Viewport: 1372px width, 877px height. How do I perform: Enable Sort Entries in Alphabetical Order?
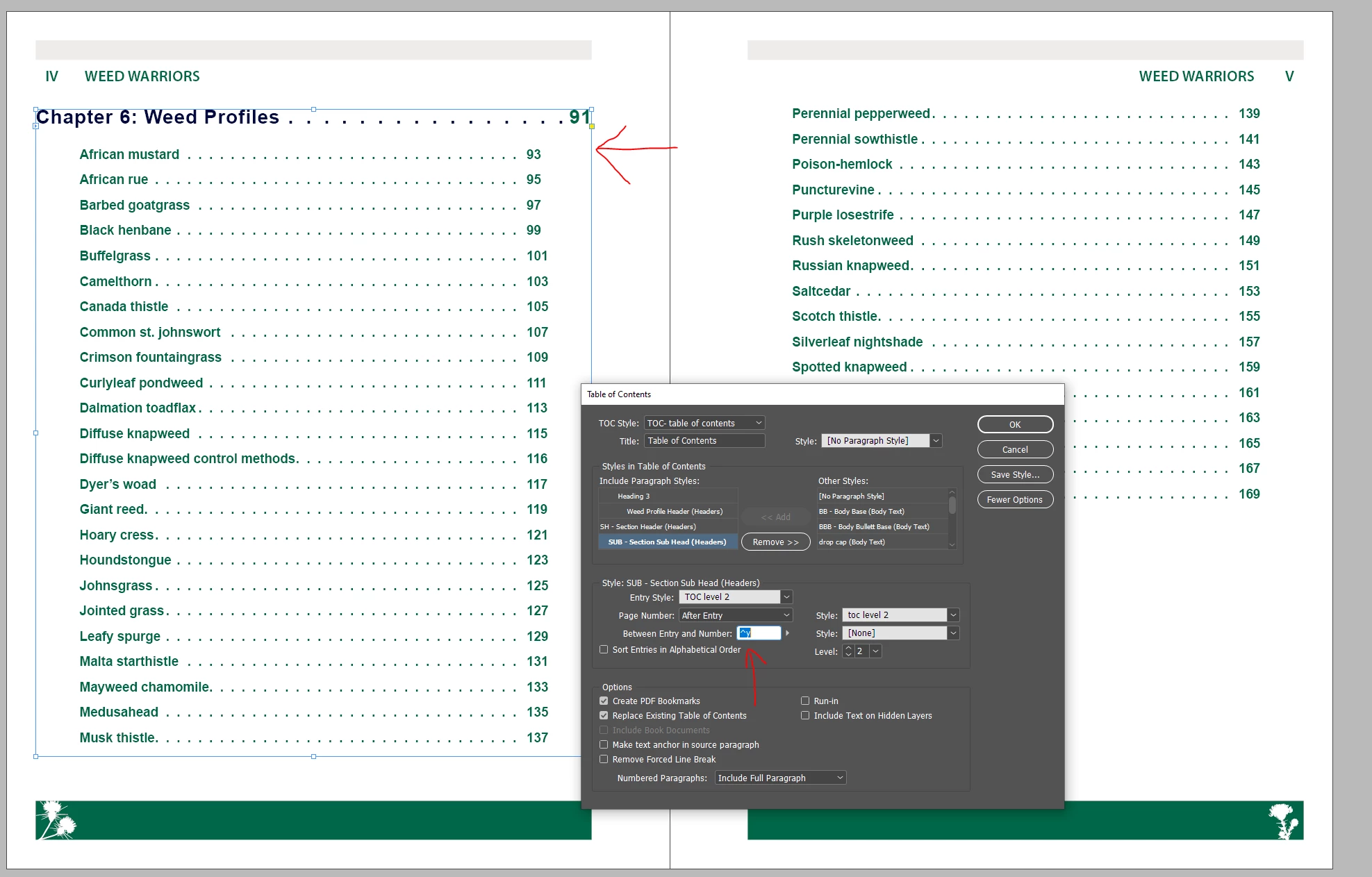pyautogui.click(x=604, y=650)
